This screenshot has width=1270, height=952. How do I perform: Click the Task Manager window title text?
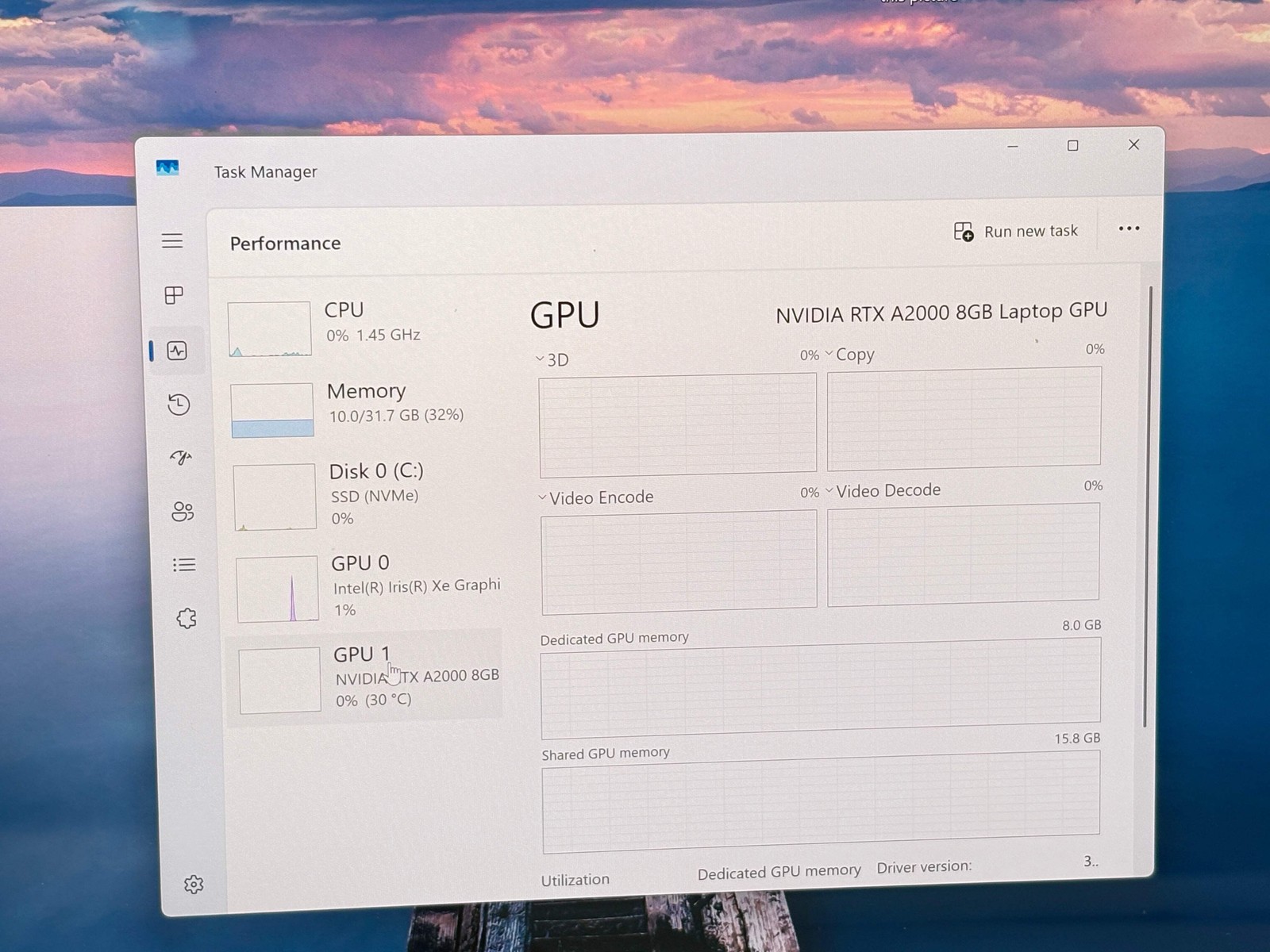click(x=265, y=172)
